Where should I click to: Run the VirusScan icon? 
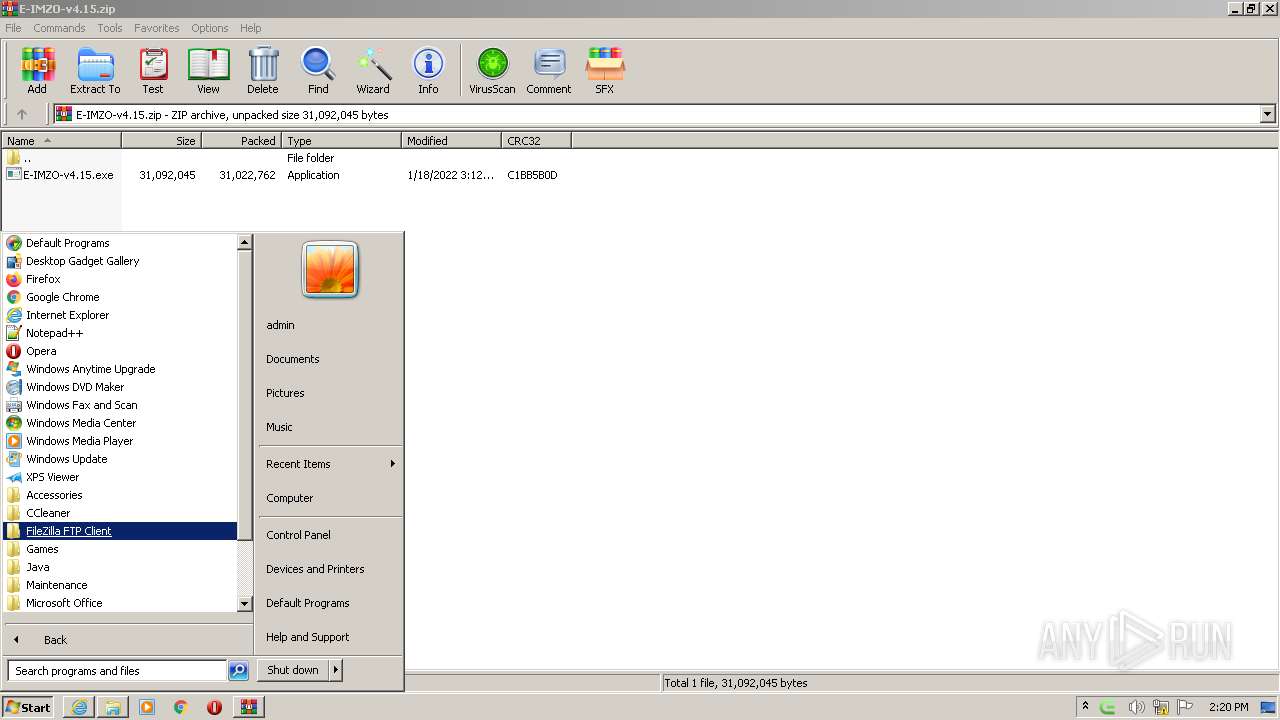click(492, 70)
